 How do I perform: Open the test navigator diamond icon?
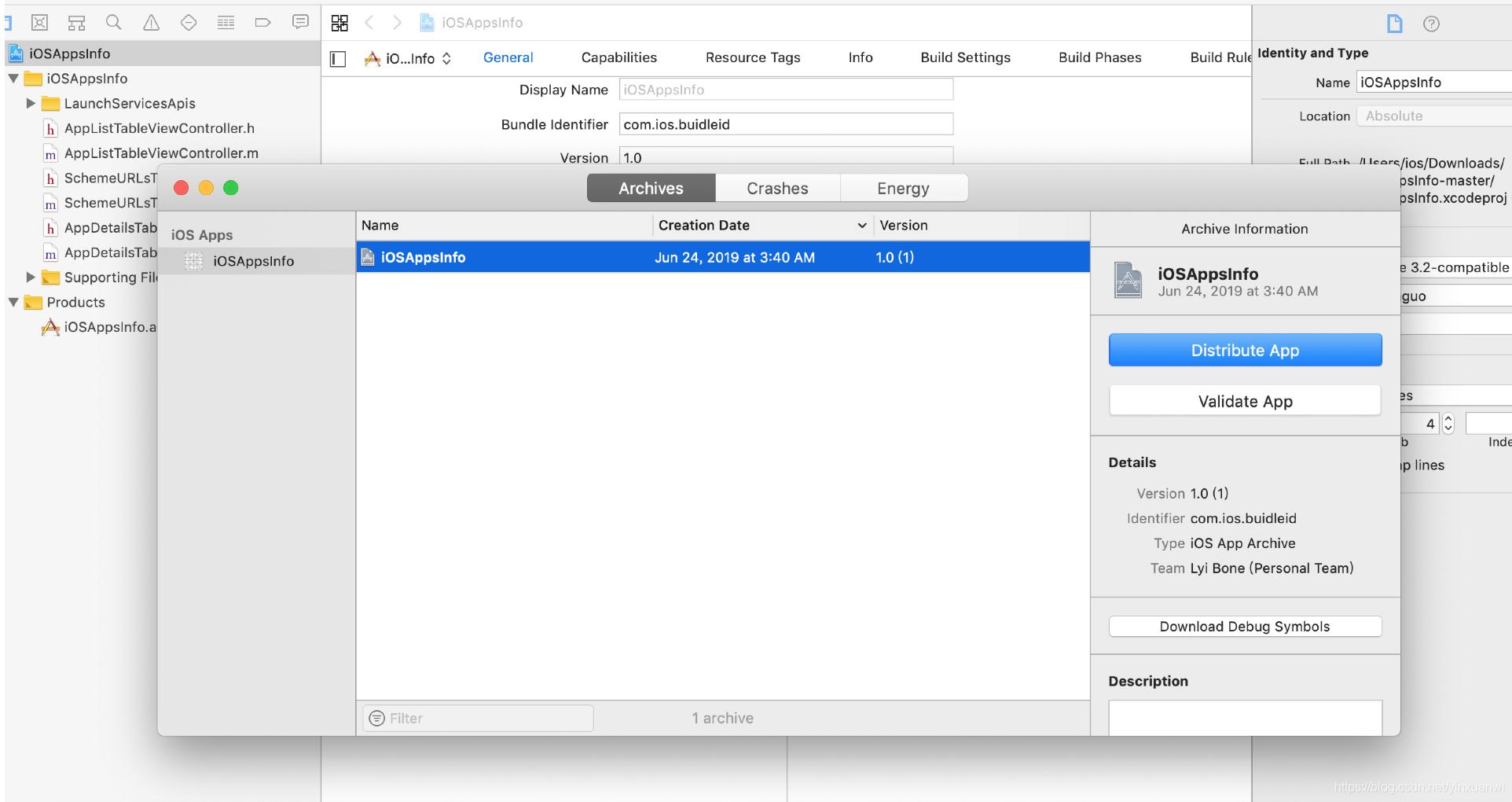(189, 23)
